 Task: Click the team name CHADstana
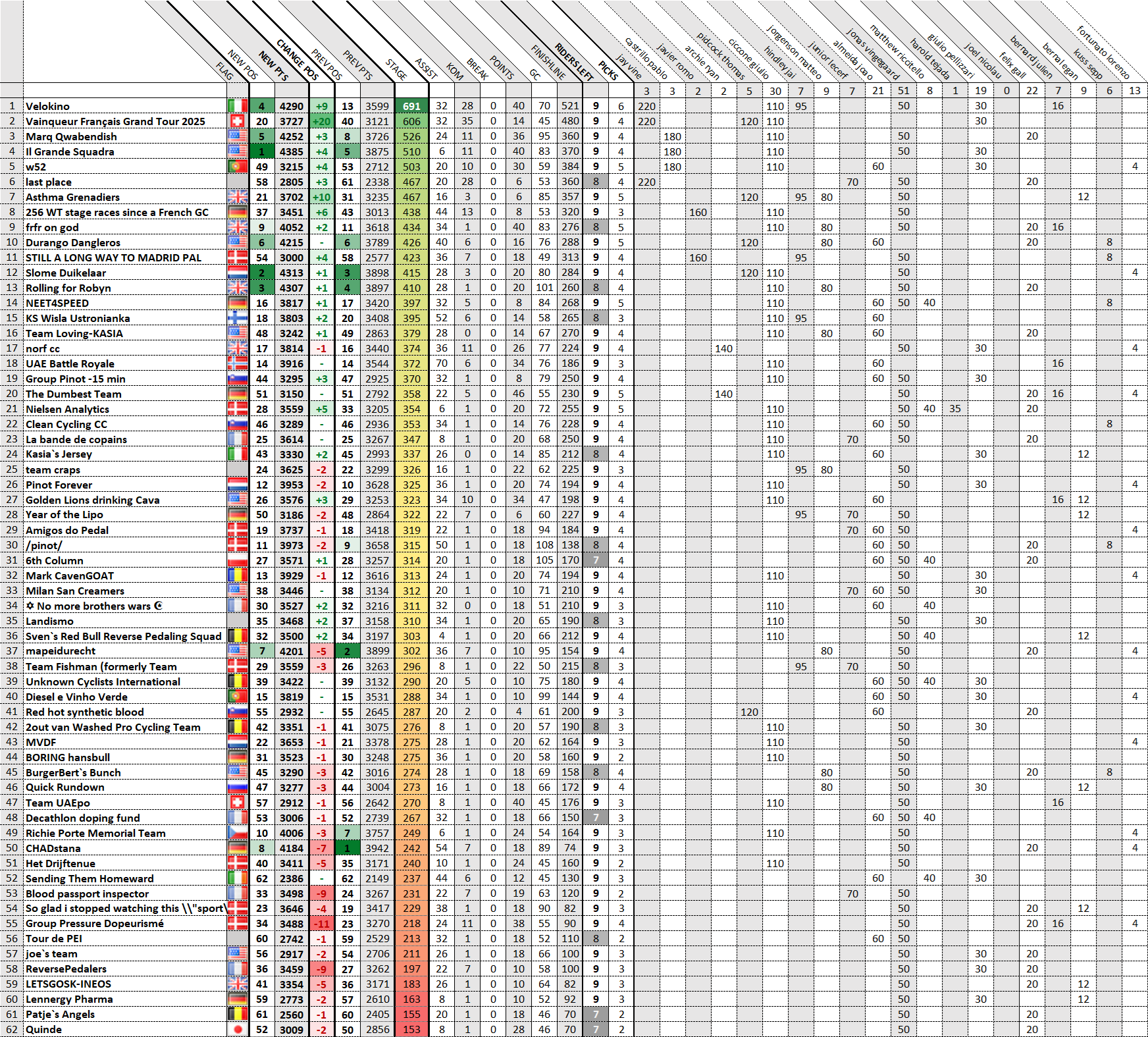pos(53,849)
